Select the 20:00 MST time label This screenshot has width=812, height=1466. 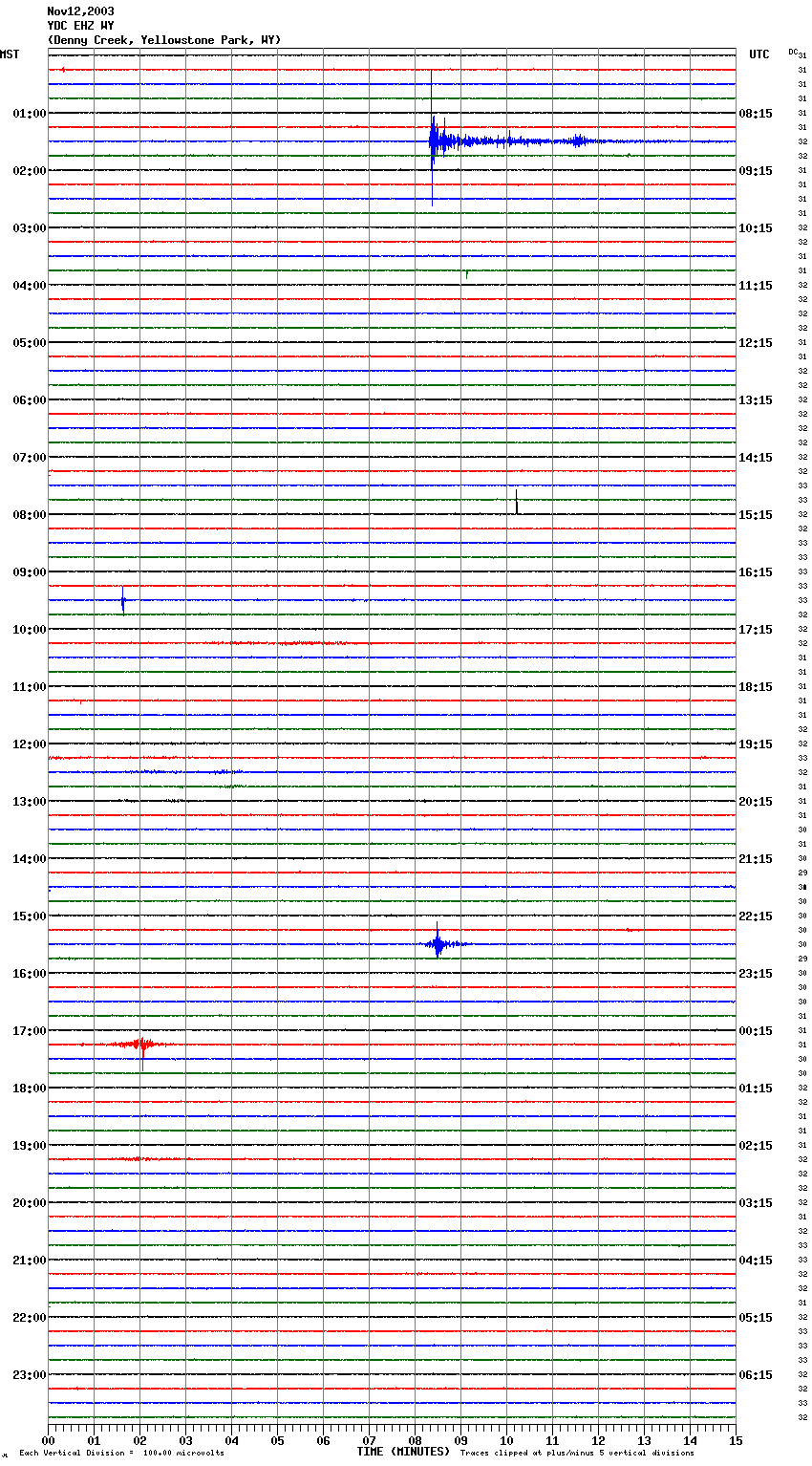[29, 1202]
